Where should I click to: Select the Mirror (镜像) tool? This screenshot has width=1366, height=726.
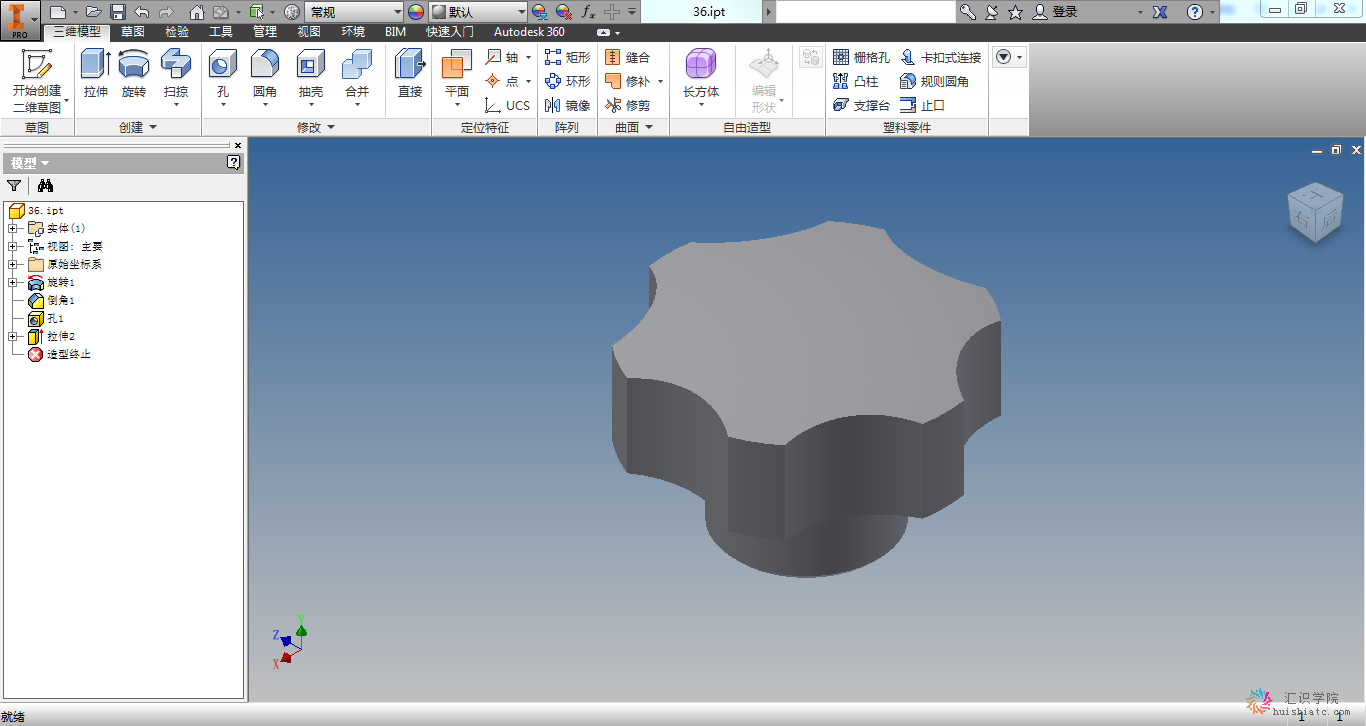(x=567, y=105)
